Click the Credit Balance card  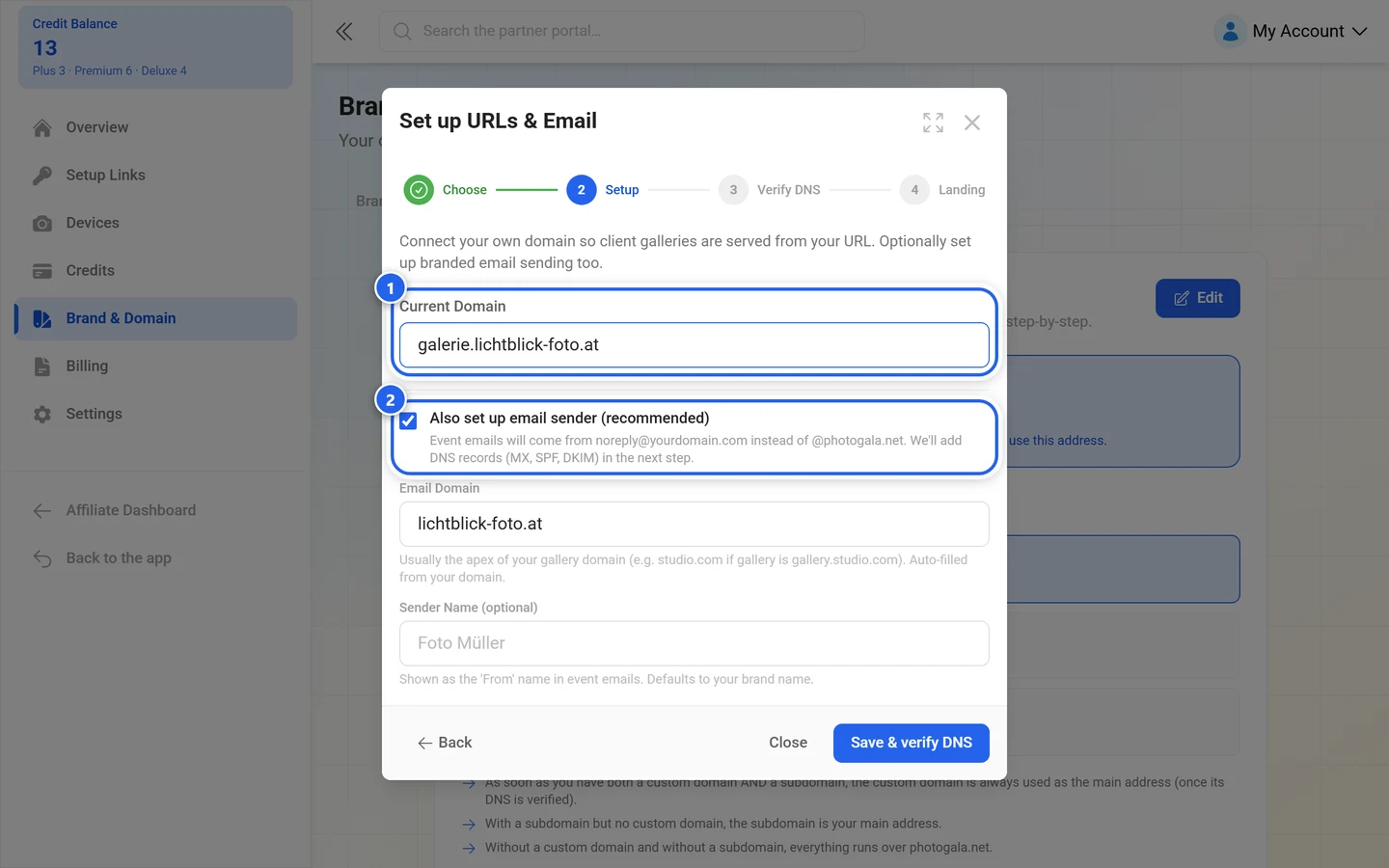point(156,47)
